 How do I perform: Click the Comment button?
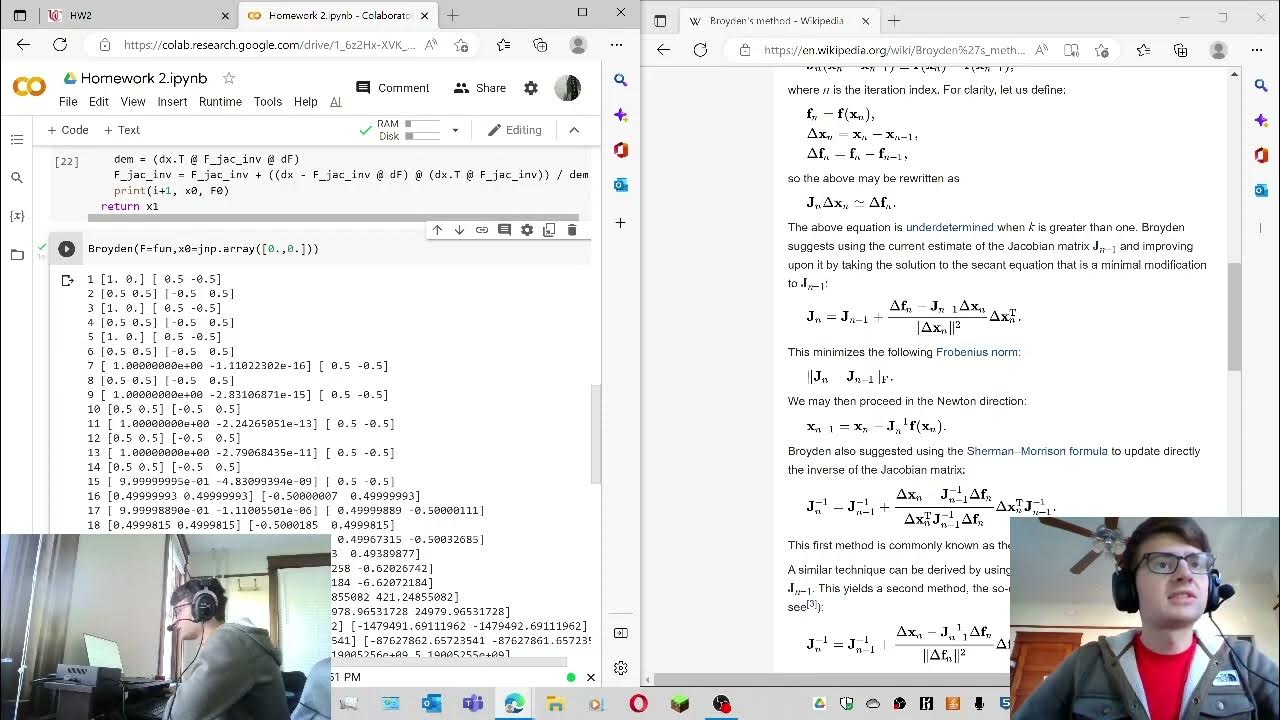pyautogui.click(x=393, y=88)
